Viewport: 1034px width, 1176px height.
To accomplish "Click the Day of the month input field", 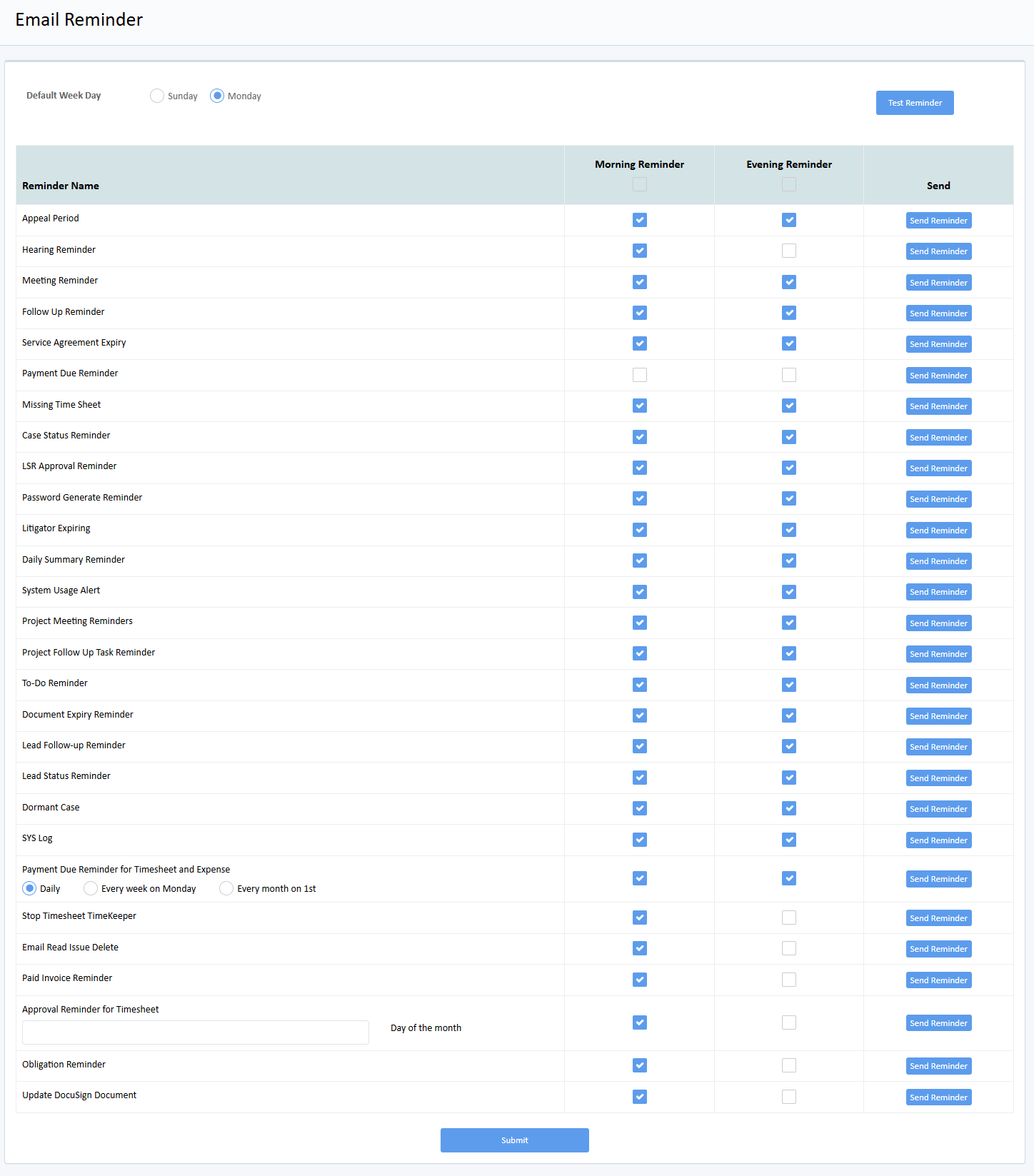I will (196, 1032).
